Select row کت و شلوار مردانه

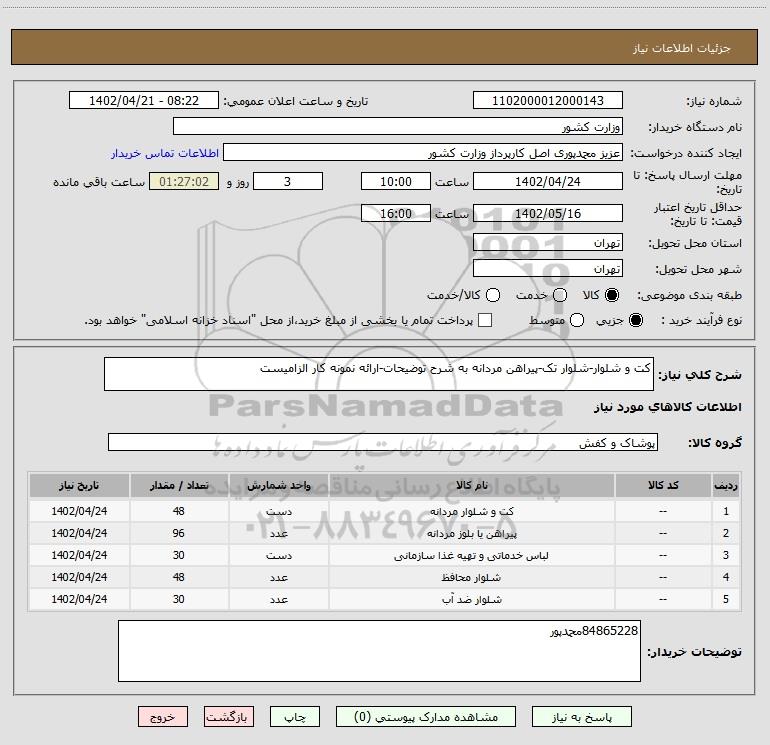(385, 511)
